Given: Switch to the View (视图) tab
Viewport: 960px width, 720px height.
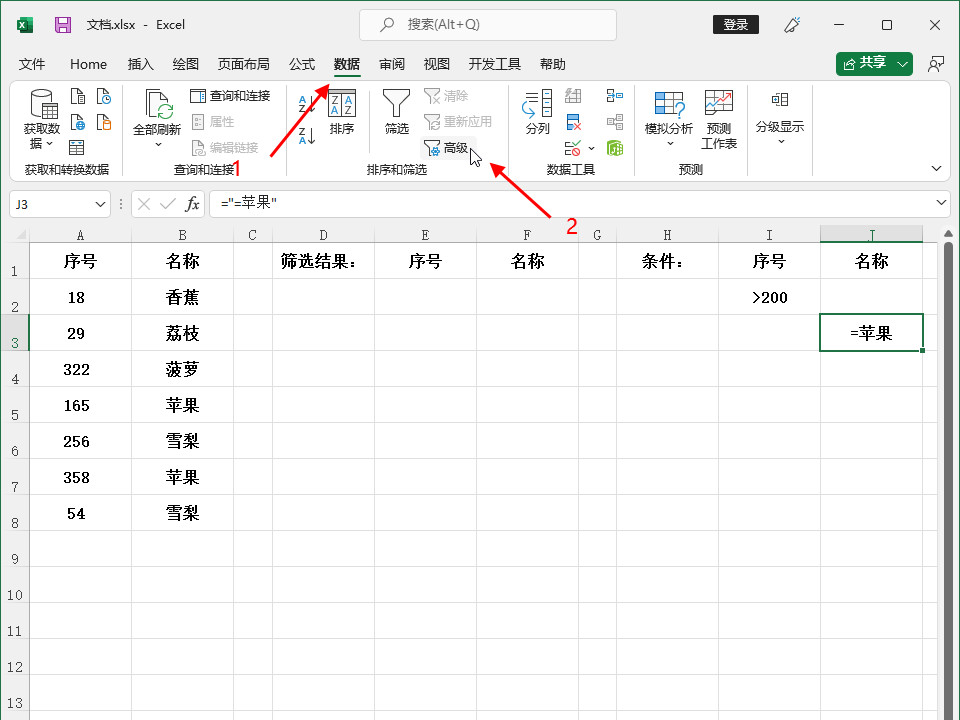Looking at the screenshot, I should pos(437,64).
